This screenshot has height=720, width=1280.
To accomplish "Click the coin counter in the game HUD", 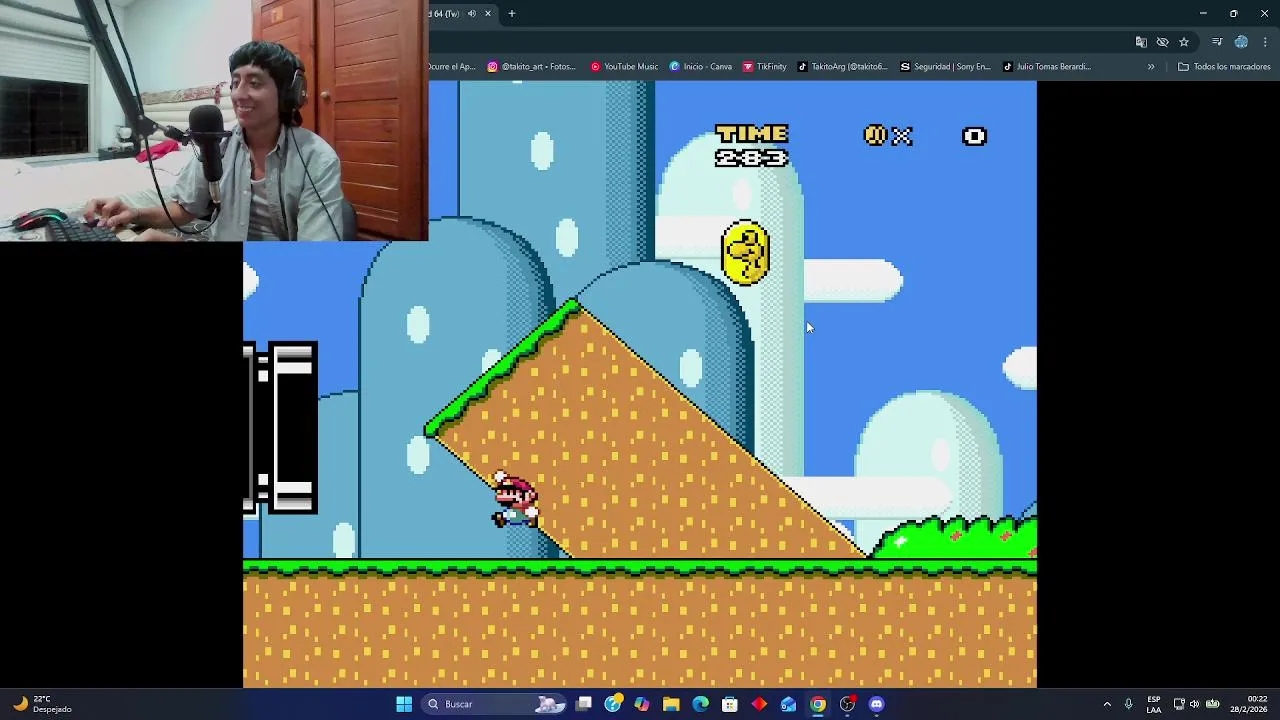I will click(x=925, y=136).
